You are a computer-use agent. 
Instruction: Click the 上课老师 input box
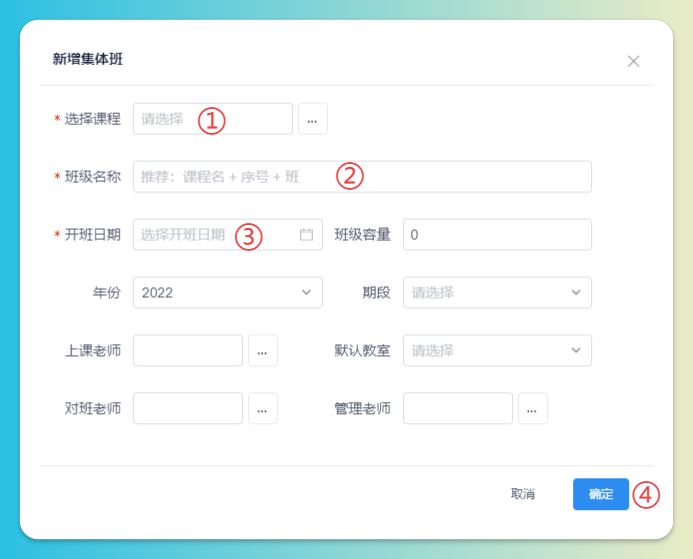[x=188, y=350]
